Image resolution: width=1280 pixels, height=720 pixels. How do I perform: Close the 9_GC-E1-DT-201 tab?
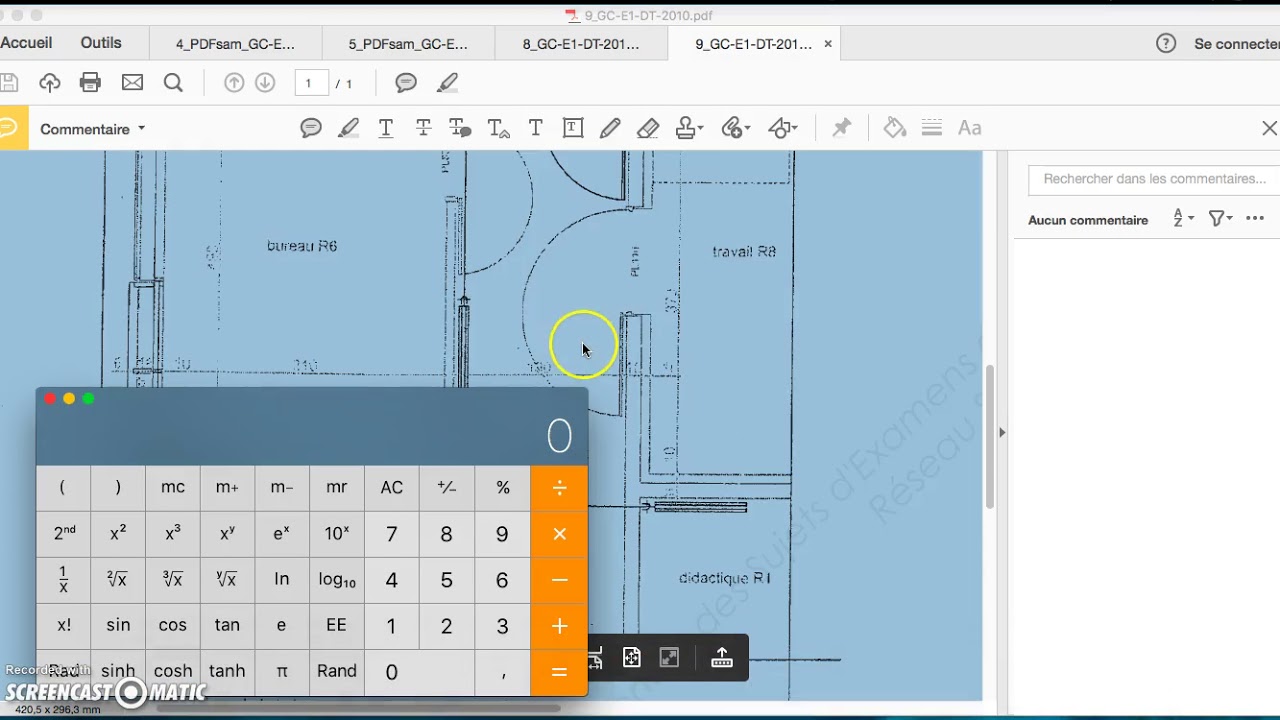[828, 44]
